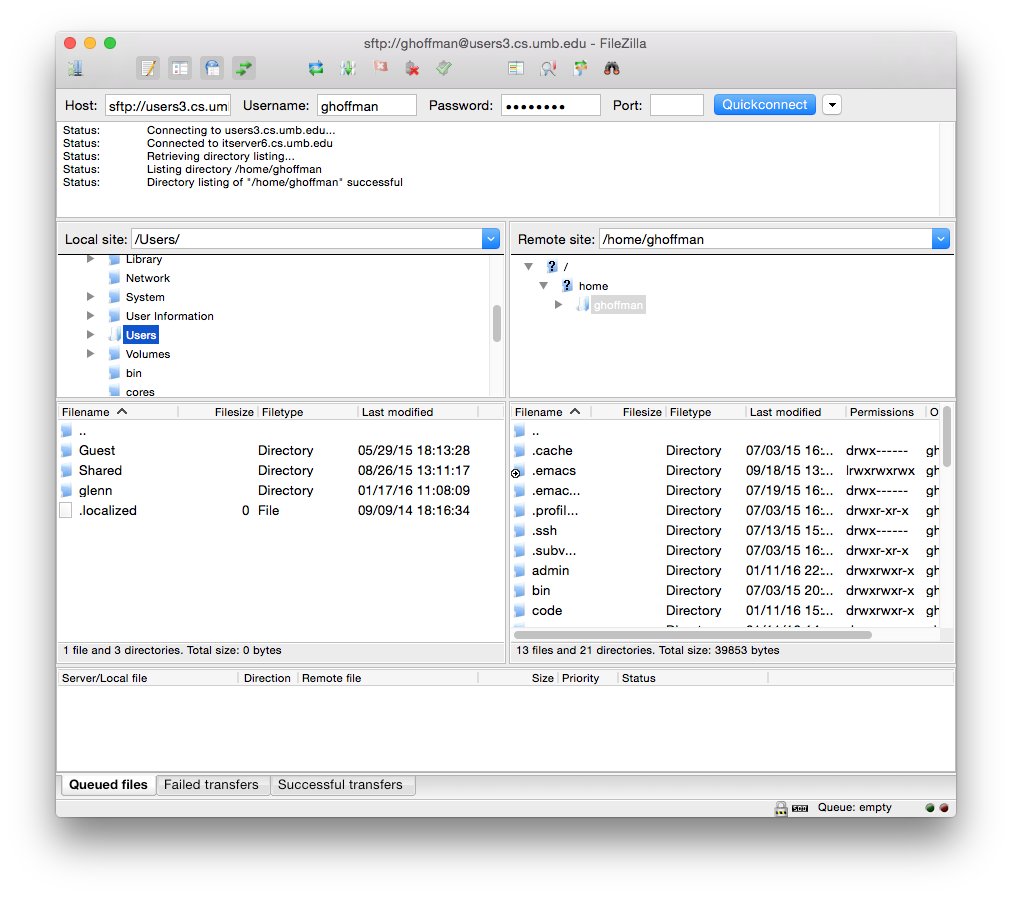Click the Username input field

[x=367, y=105]
